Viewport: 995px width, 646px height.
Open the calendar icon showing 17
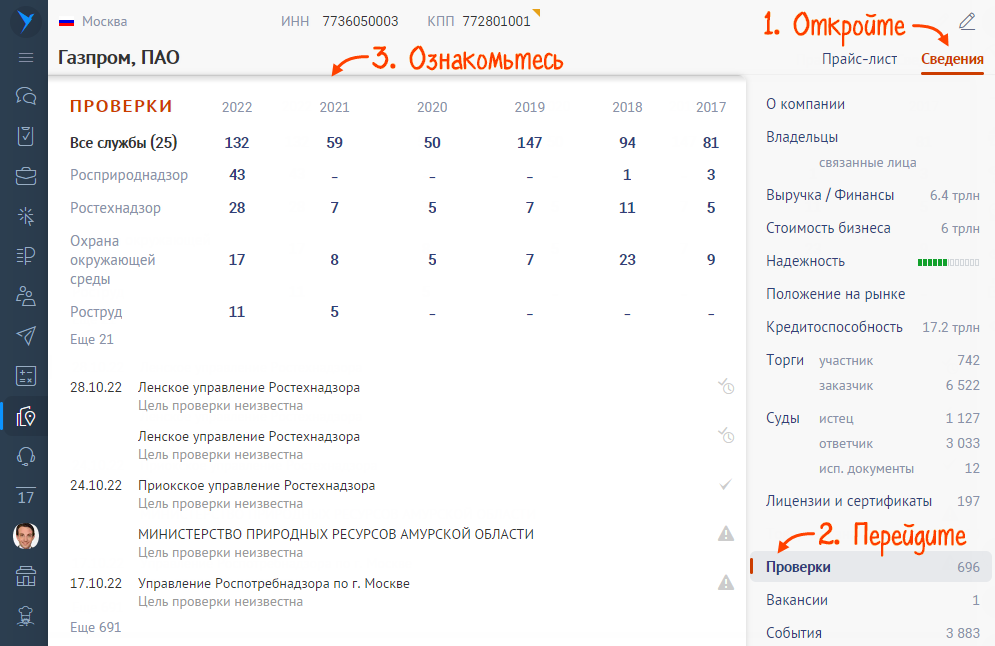coord(25,496)
